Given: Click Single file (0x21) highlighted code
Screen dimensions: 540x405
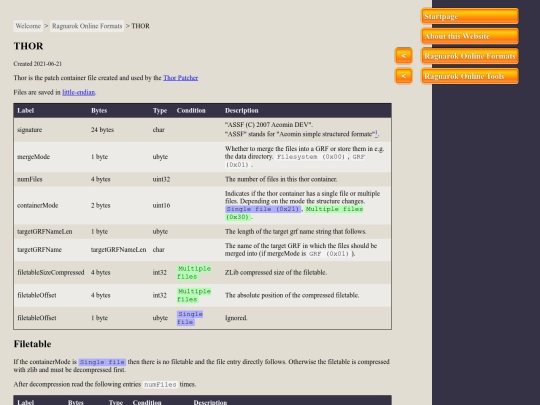Looking at the screenshot, I should tap(263, 209).
